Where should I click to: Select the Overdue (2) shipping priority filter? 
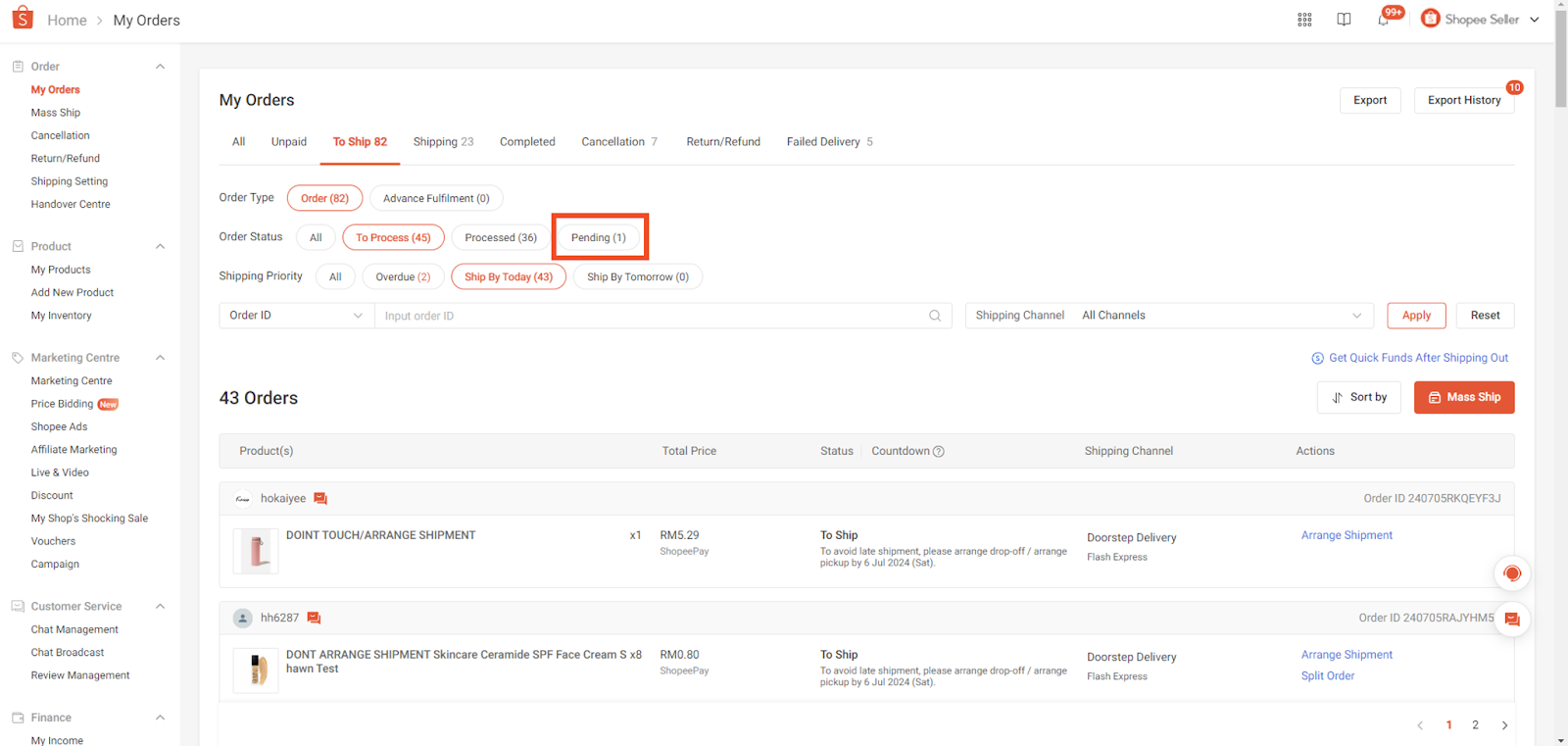pyautogui.click(x=403, y=276)
